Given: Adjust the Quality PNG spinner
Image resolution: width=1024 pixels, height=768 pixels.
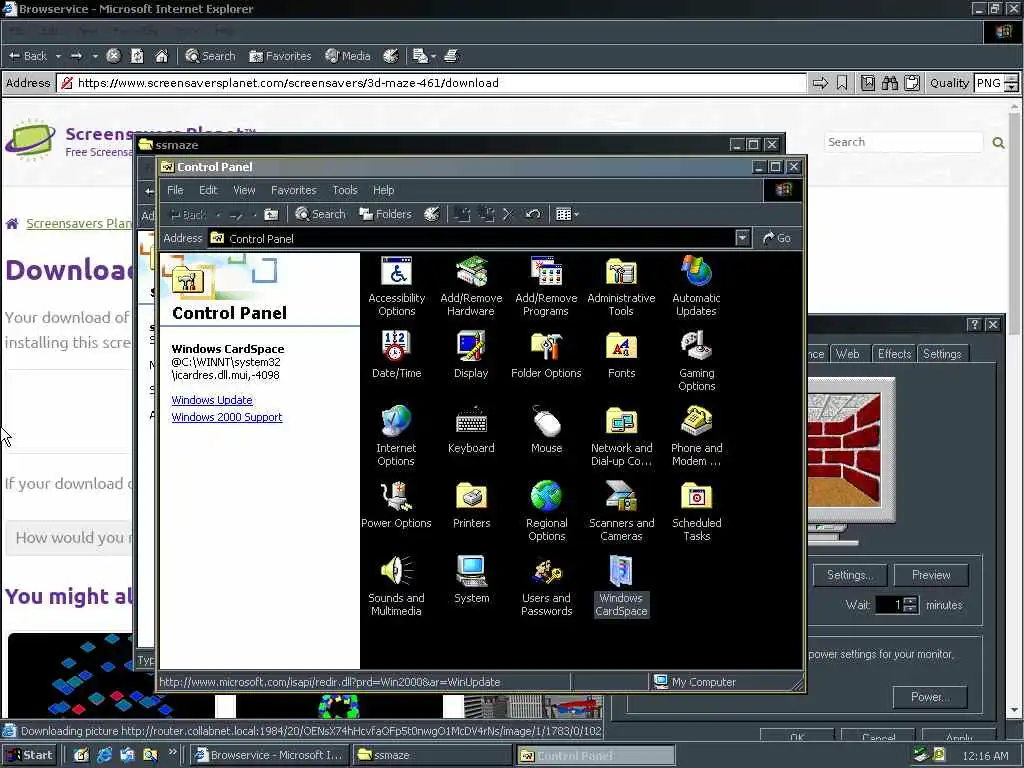Looking at the screenshot, I should [1012, 83].
